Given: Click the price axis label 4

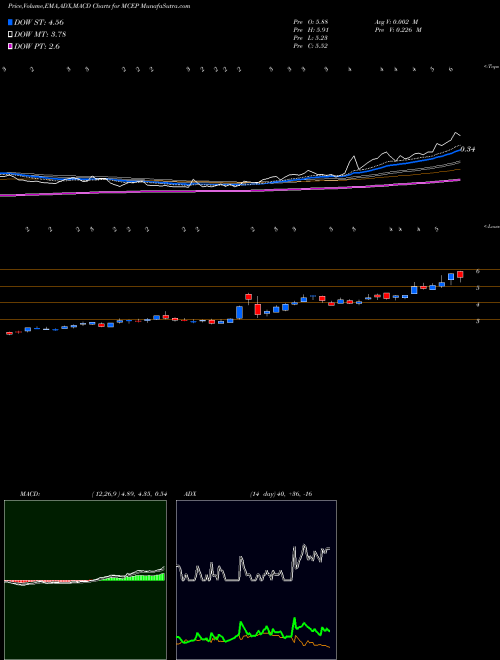Looking at the screenshot, I should [x=478, y=304].
